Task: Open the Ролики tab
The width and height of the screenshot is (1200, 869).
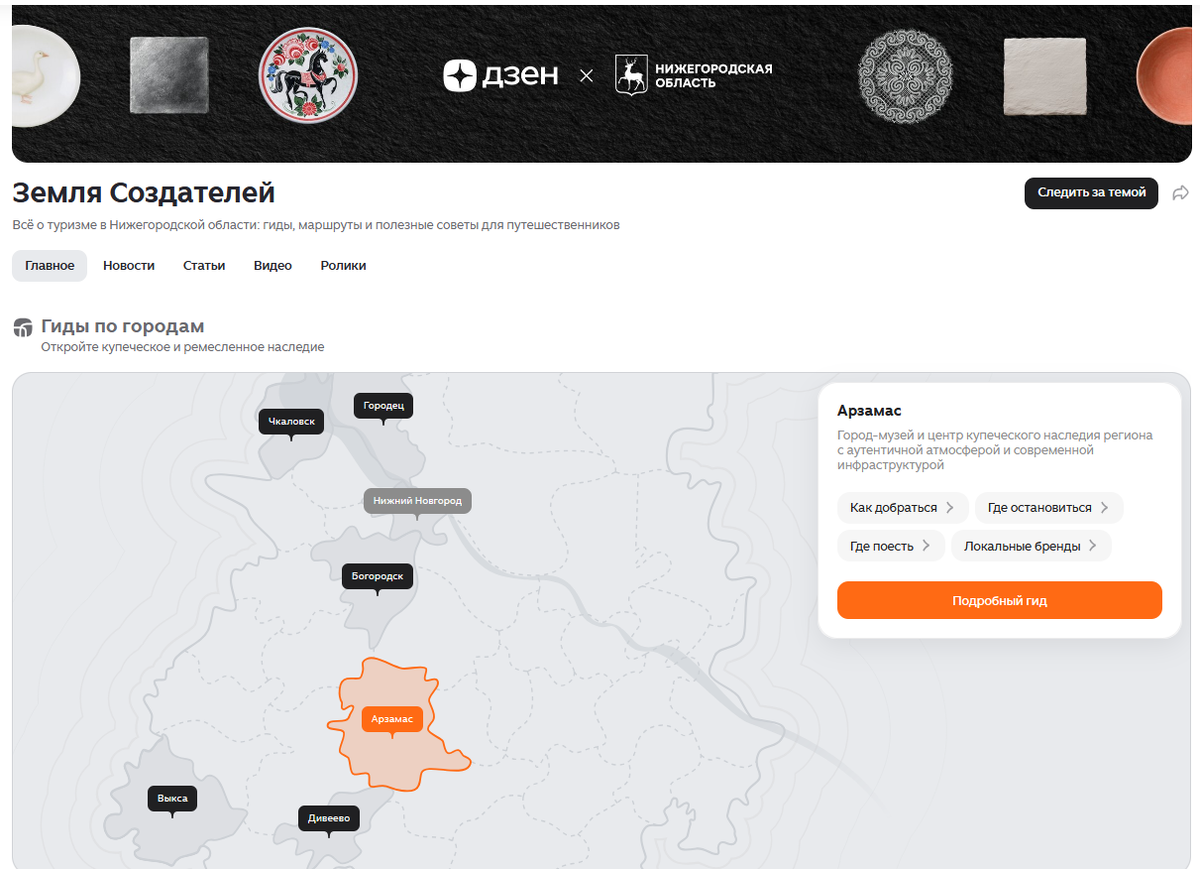Action: (x=343, y=266)
